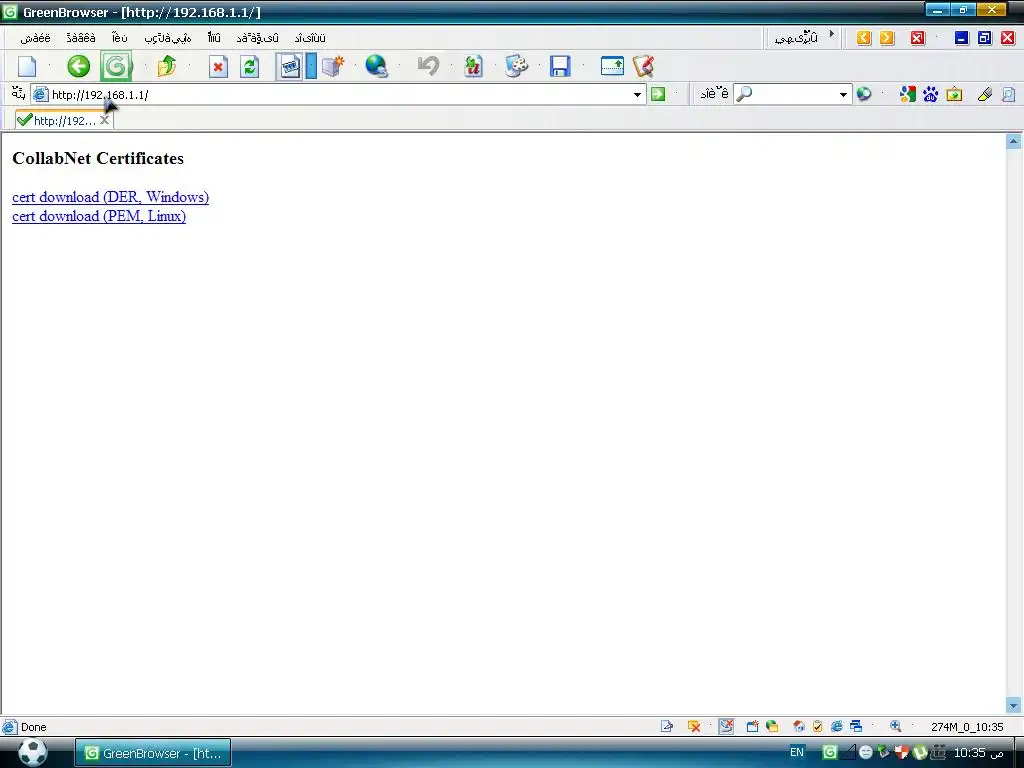Click the window with green up arrow icon
Image resolution: width=1024 pixels, height=768 pixels.
point(612,66)
